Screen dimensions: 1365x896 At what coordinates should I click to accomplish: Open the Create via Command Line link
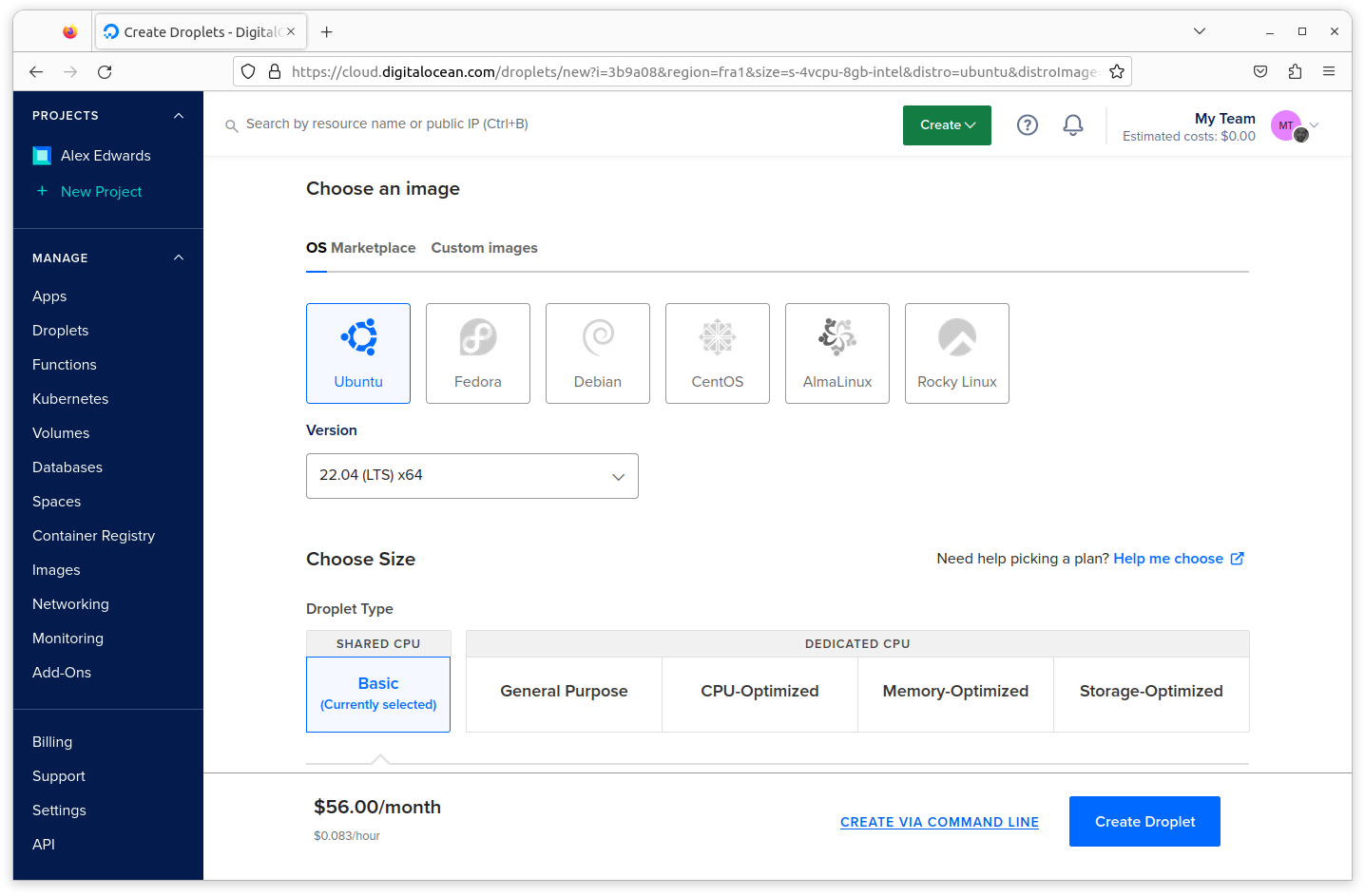(939, 823)
